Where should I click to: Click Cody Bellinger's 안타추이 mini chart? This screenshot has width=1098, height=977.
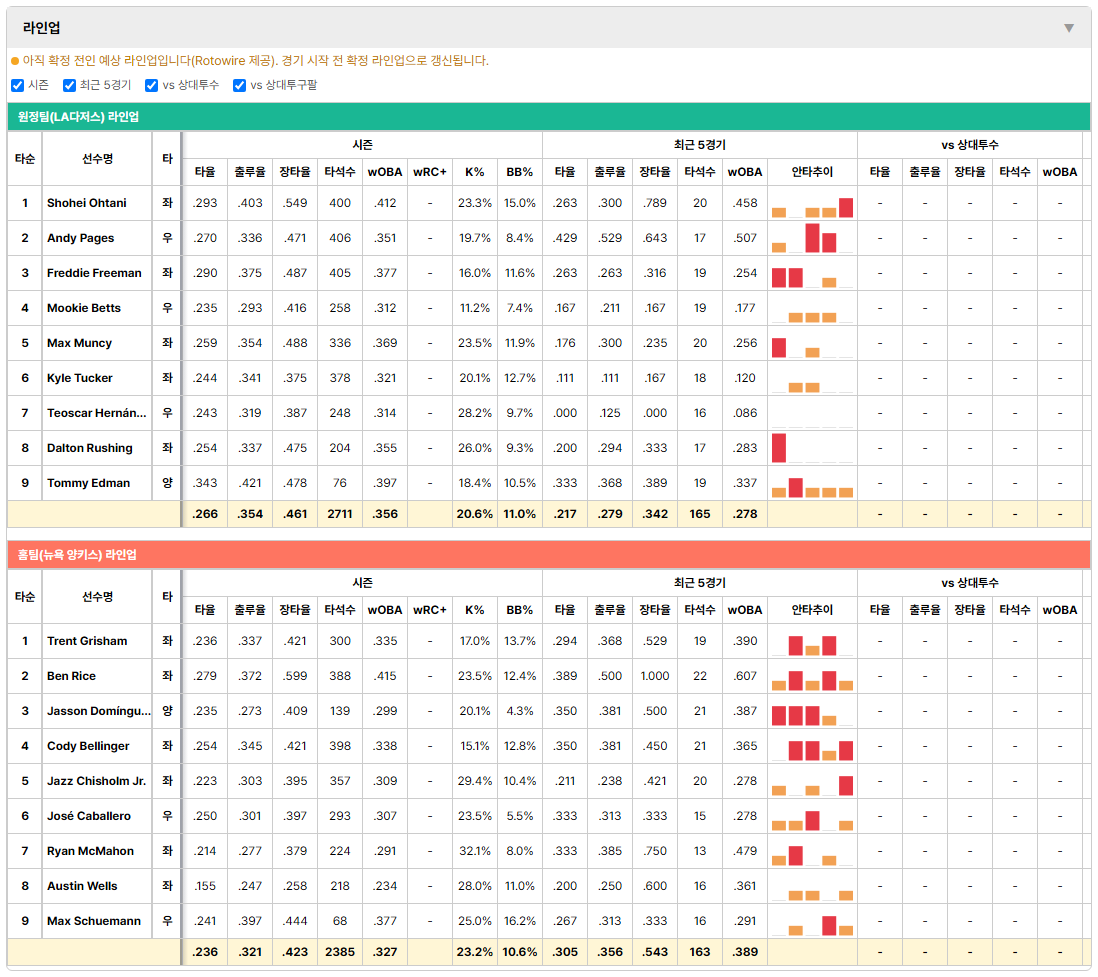(812, 750)
